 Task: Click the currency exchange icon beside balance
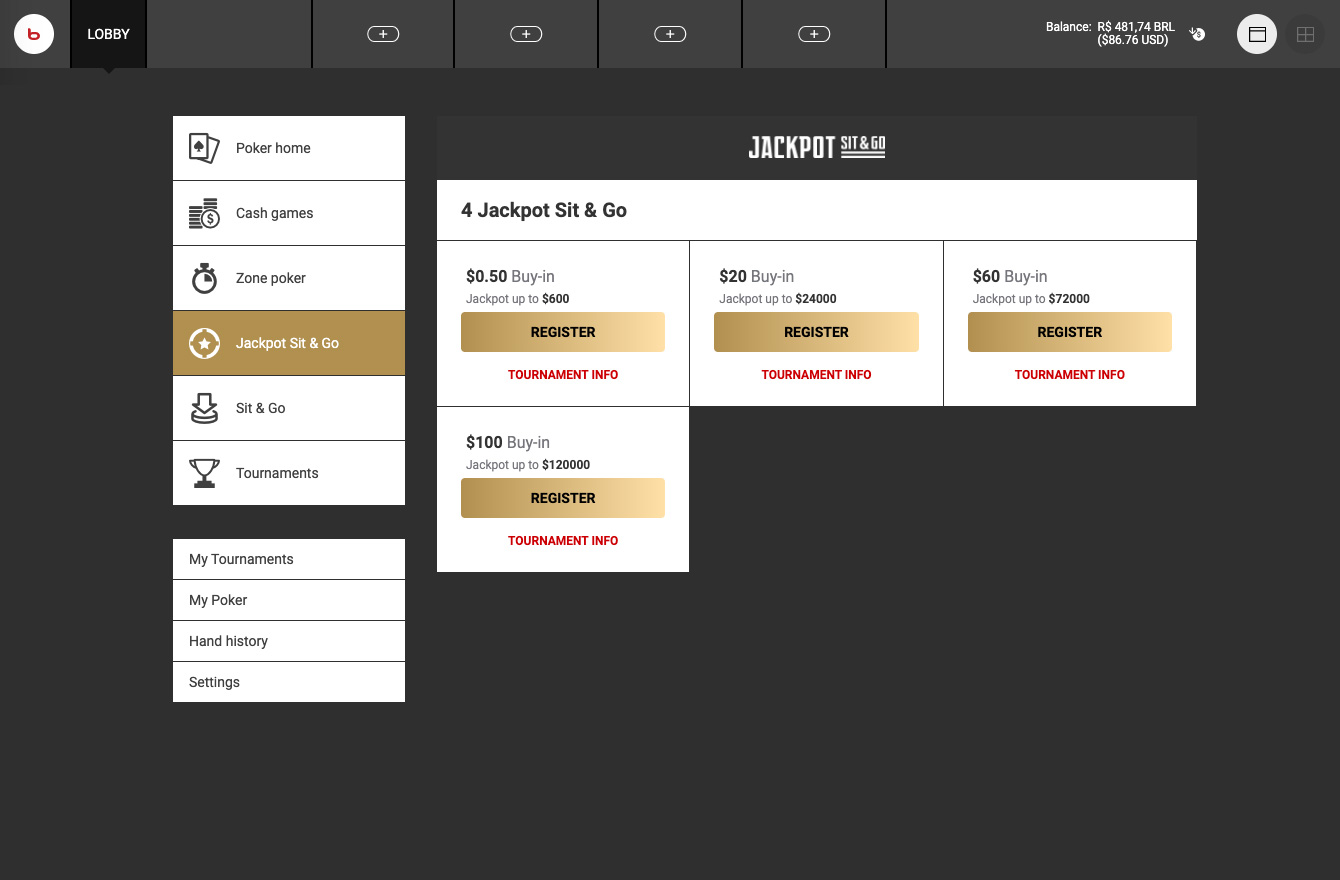(x=1197, y=34)
